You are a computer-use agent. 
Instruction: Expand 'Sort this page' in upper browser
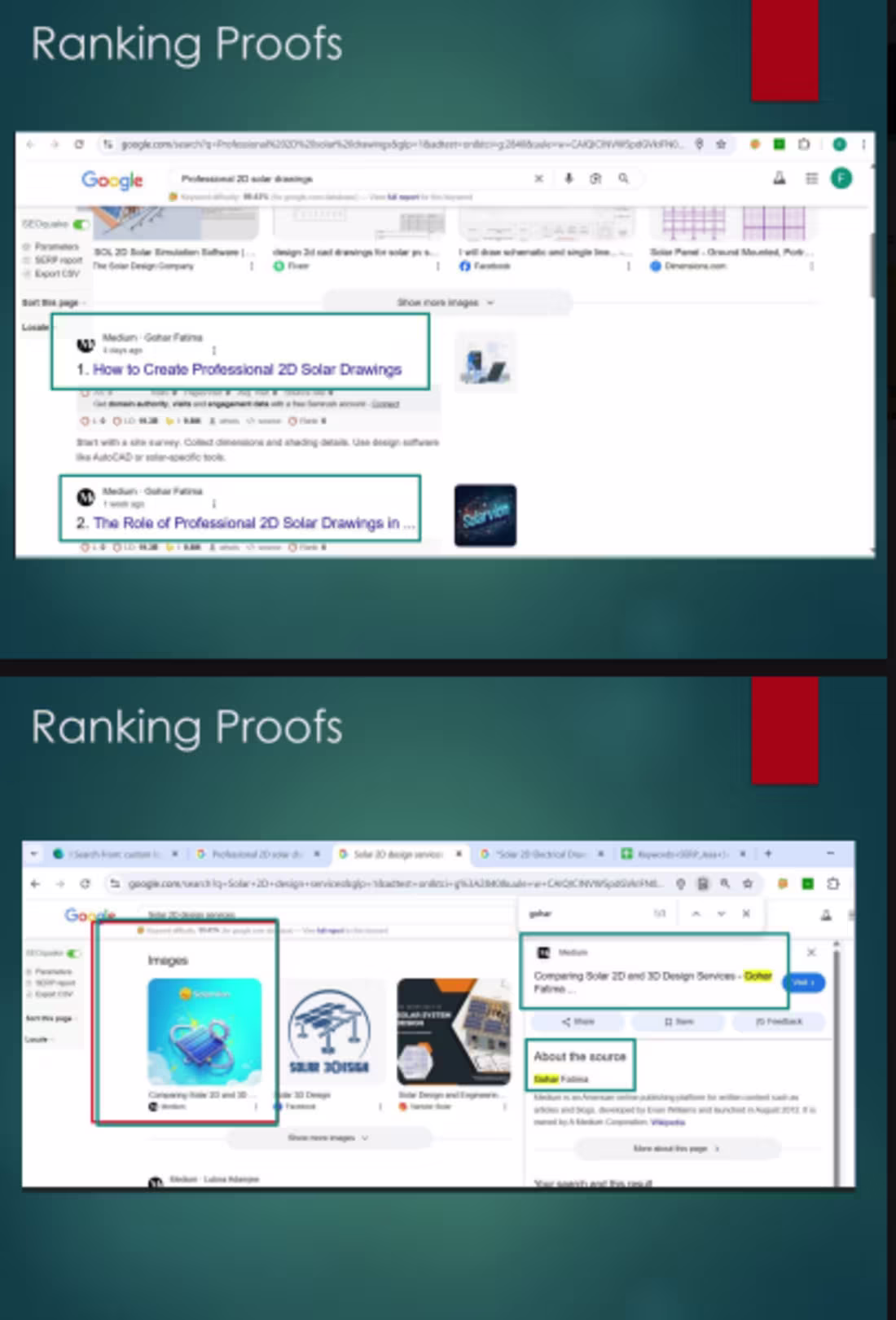tap(53, 302)
